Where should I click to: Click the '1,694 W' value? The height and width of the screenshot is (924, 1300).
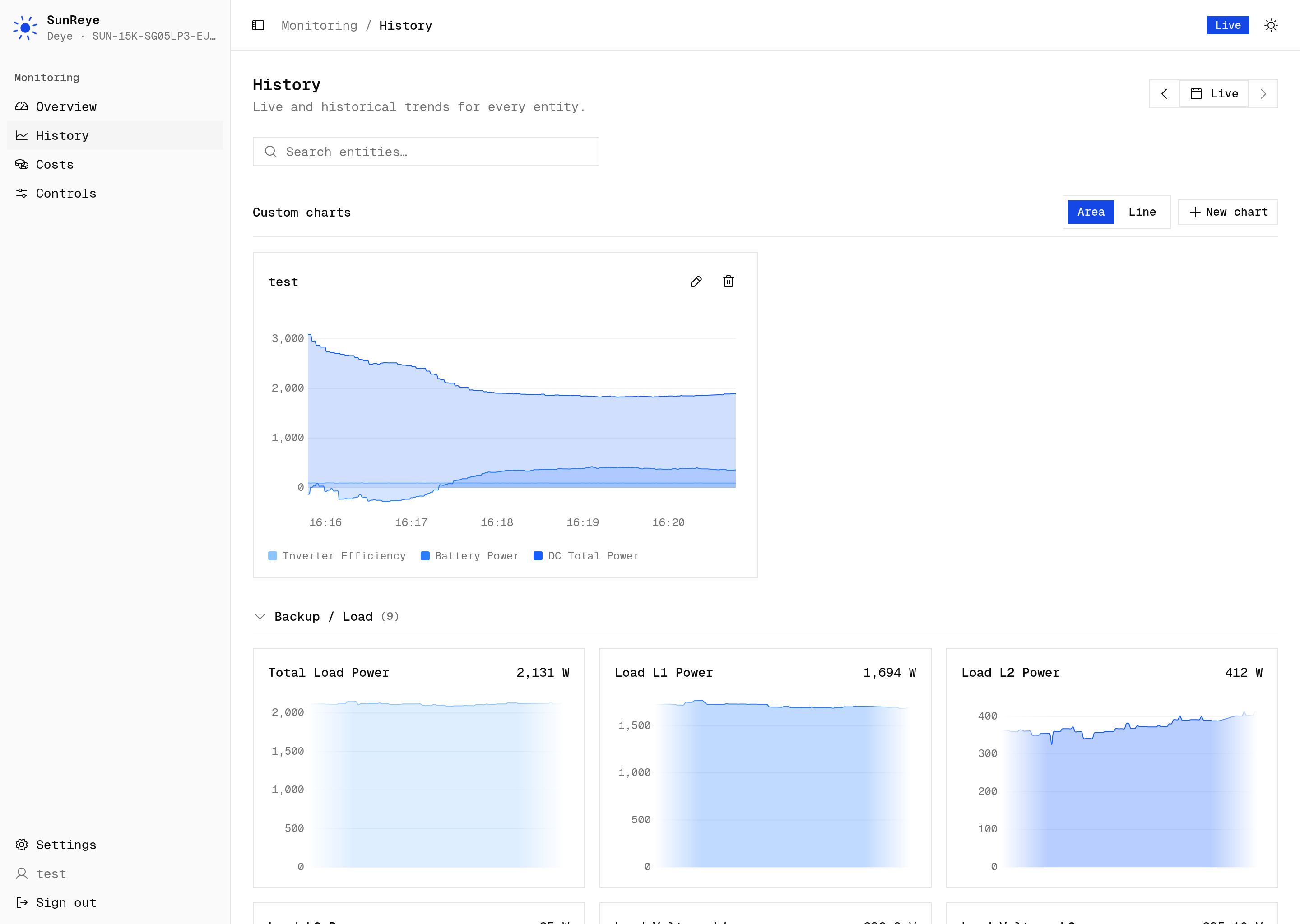[890, 673]
